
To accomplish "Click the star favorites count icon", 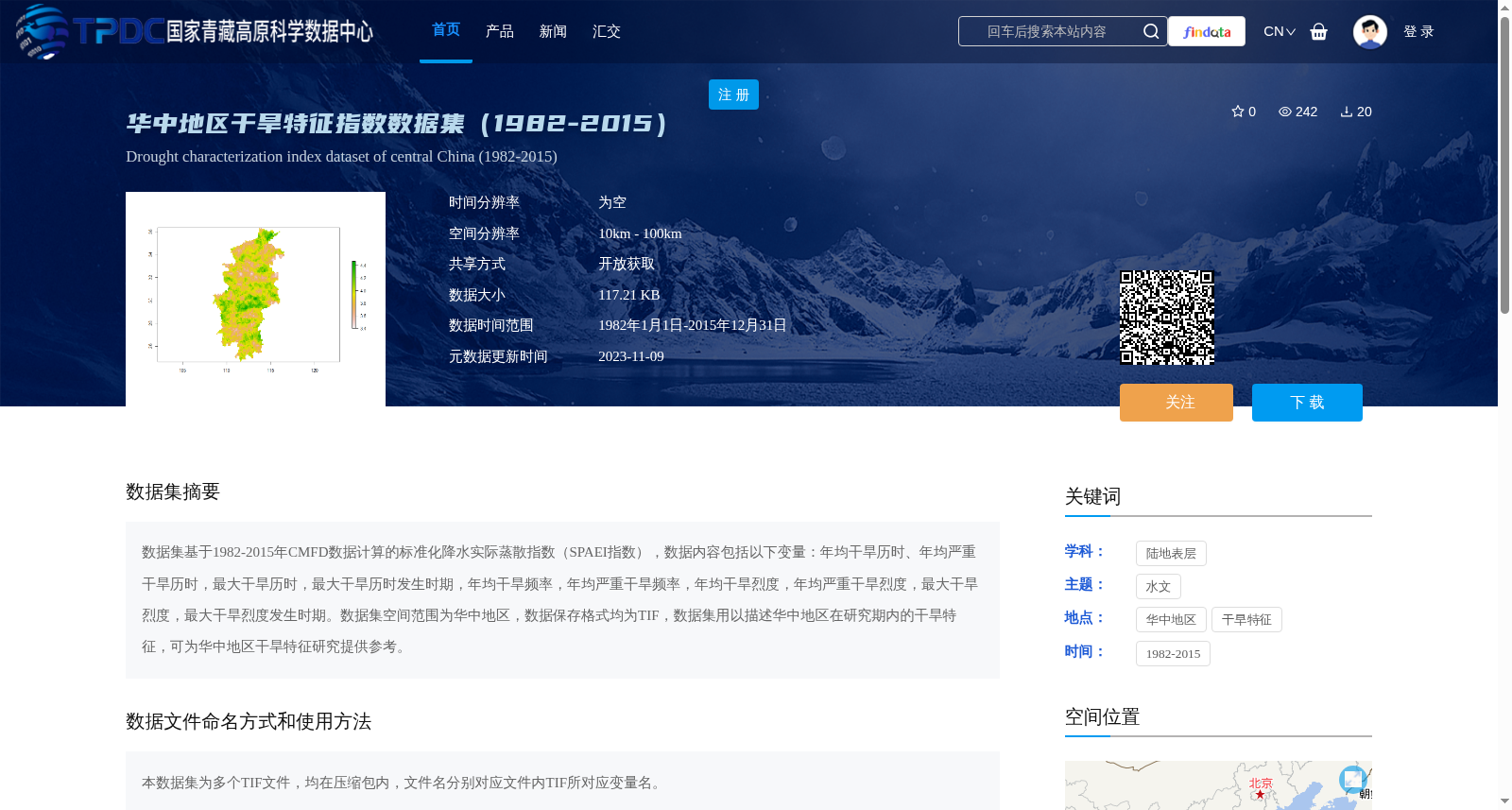I will pos(1238,112).
